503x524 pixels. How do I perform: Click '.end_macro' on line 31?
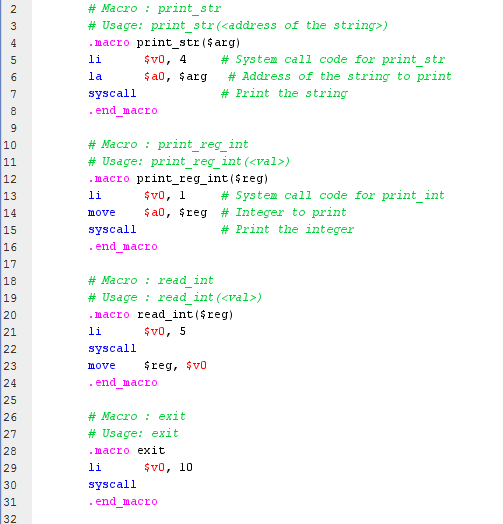[x=123, y=502]
